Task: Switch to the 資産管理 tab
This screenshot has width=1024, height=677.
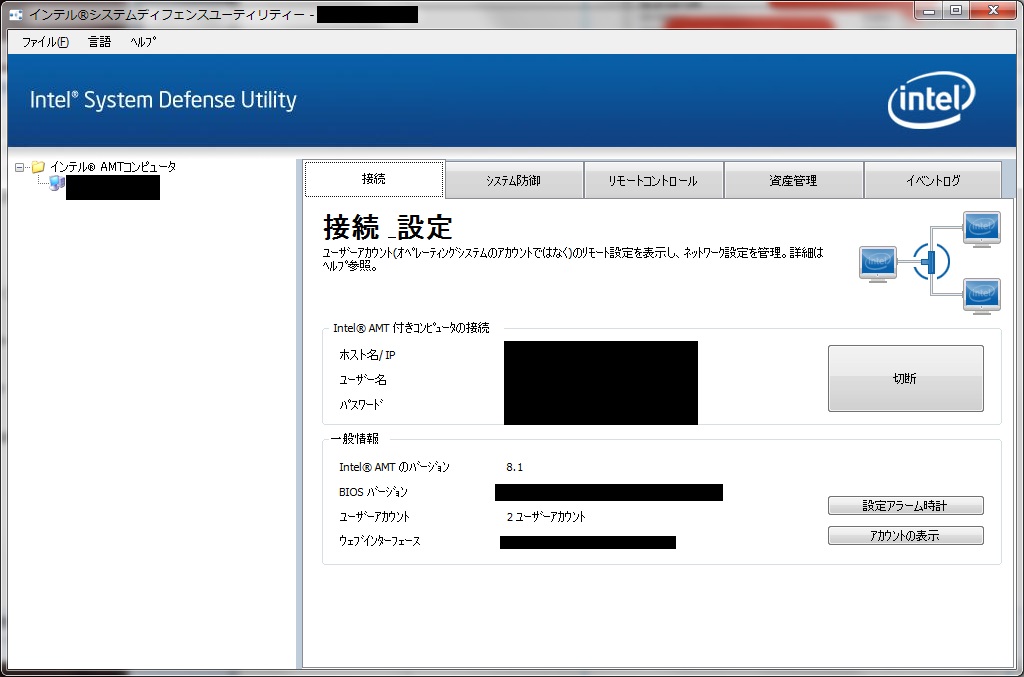Action: (x=793, y=180)
